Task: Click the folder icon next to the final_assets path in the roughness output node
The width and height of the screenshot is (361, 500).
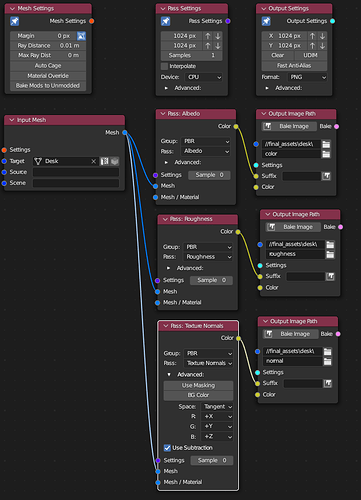Action: pos(330,244)
